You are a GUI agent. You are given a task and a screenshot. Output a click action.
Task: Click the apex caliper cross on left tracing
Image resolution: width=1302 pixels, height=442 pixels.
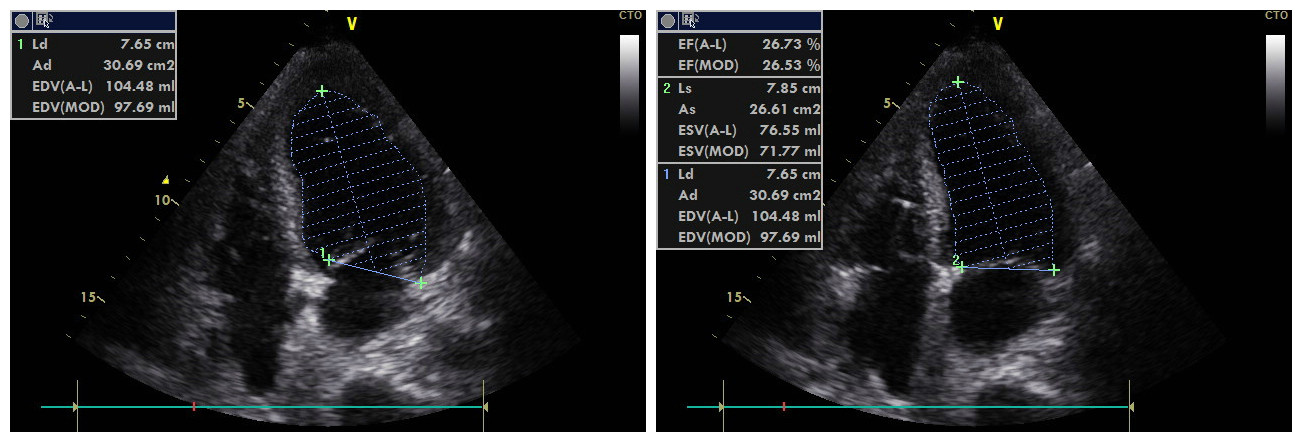pos(321,91)
